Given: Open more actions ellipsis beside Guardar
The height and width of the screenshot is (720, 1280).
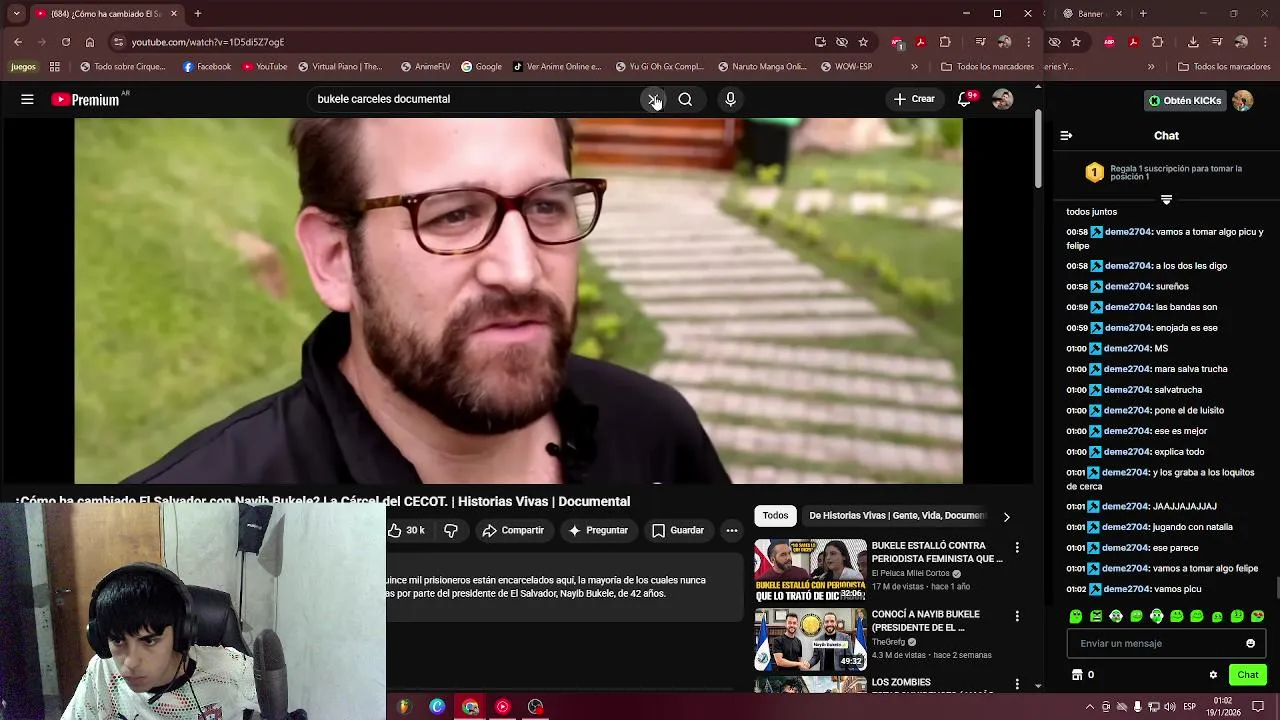Looking at the screenshot, I should 732,530.
